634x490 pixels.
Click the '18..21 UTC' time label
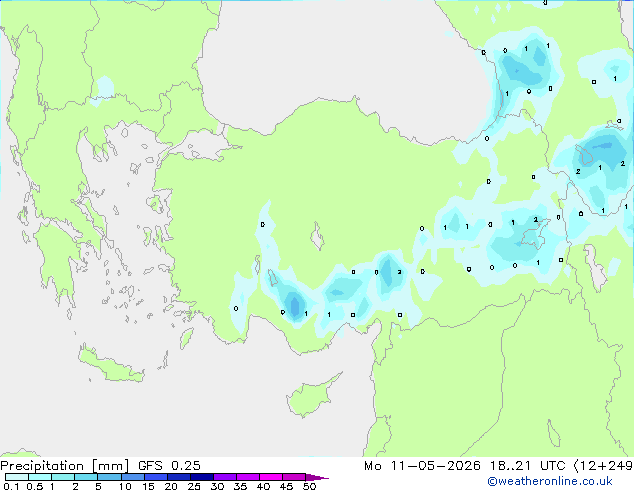click(527, 466)
